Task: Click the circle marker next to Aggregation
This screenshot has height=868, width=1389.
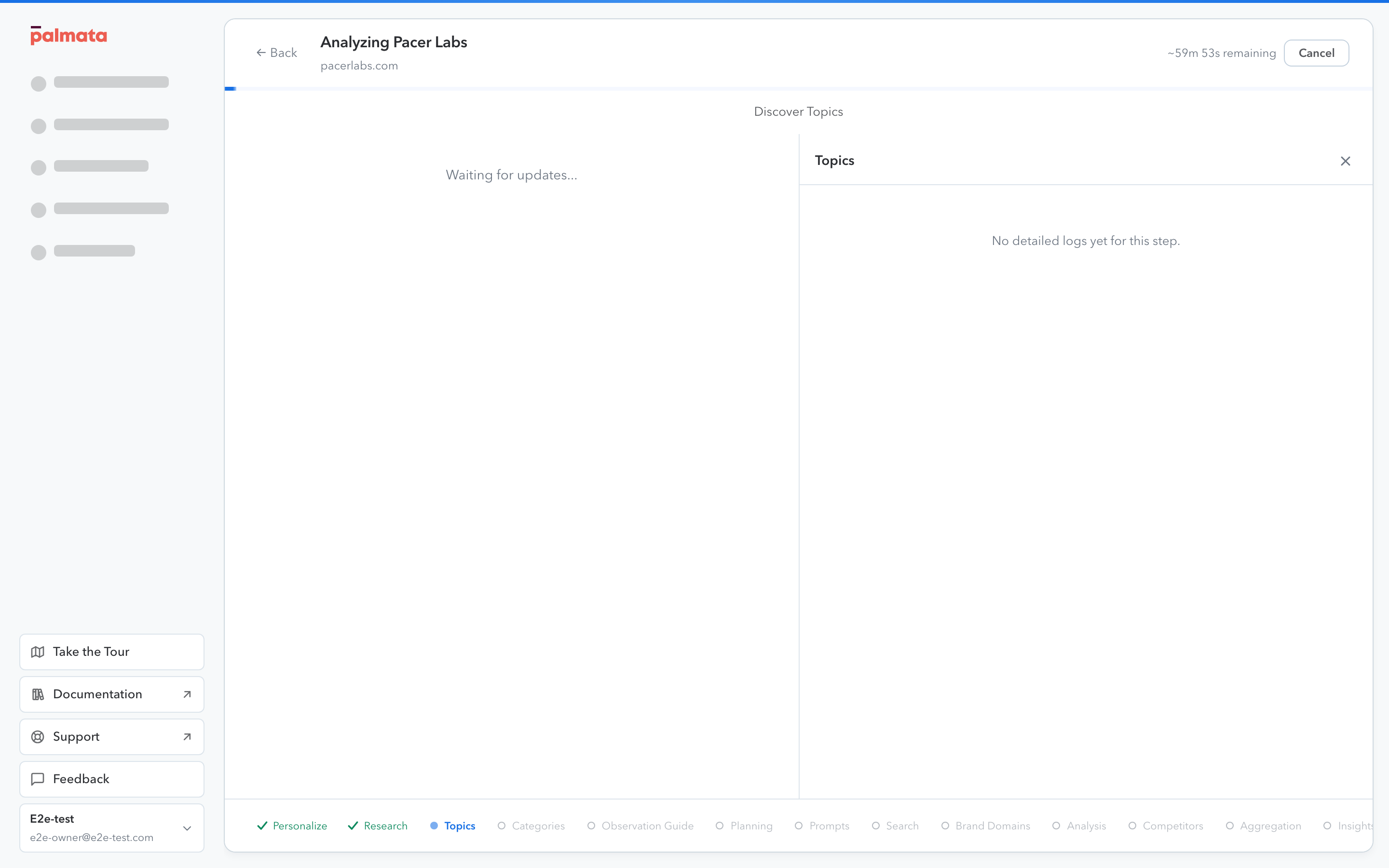Action: tap(1230, 826)
